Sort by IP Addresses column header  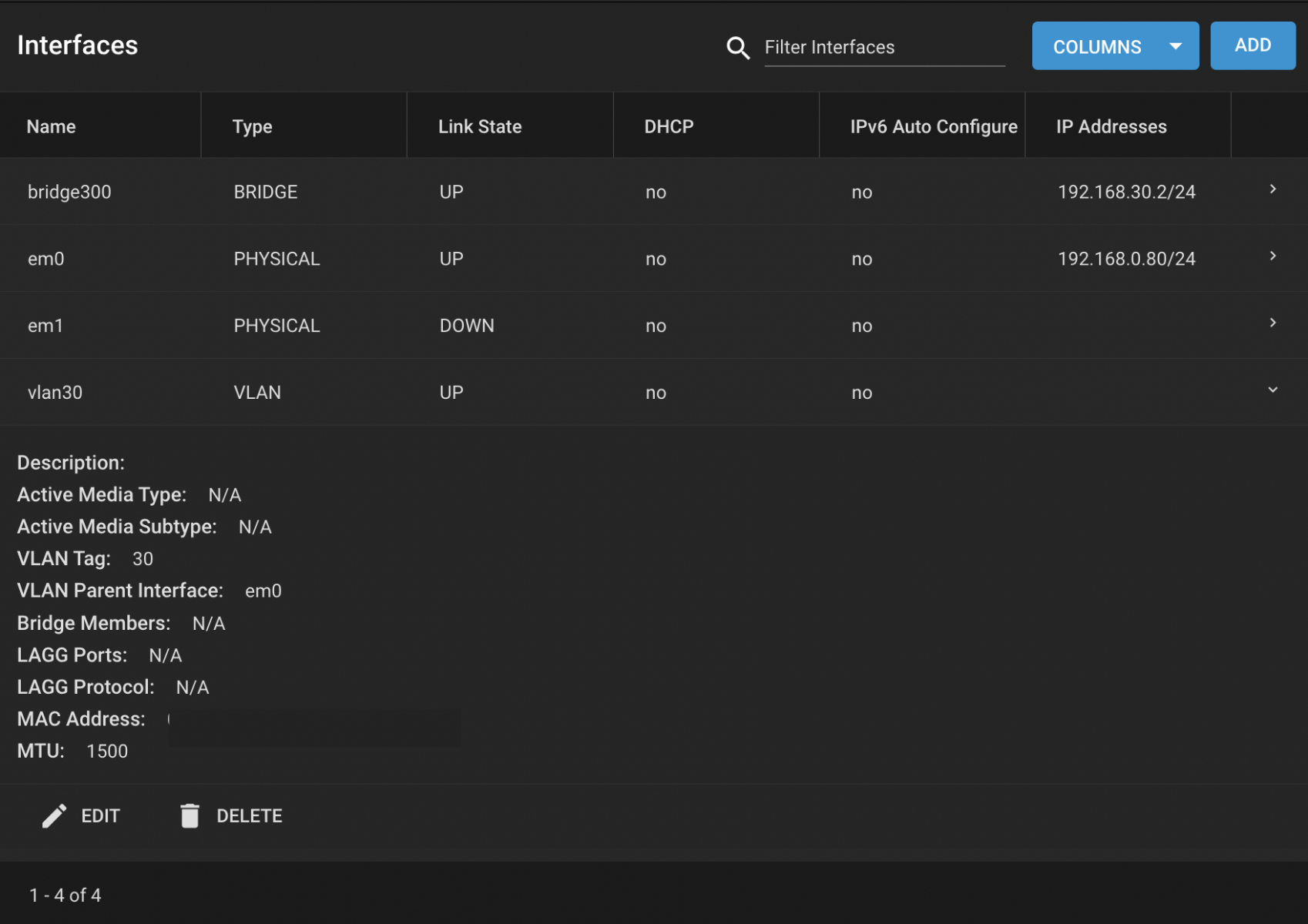[1111, 127]
